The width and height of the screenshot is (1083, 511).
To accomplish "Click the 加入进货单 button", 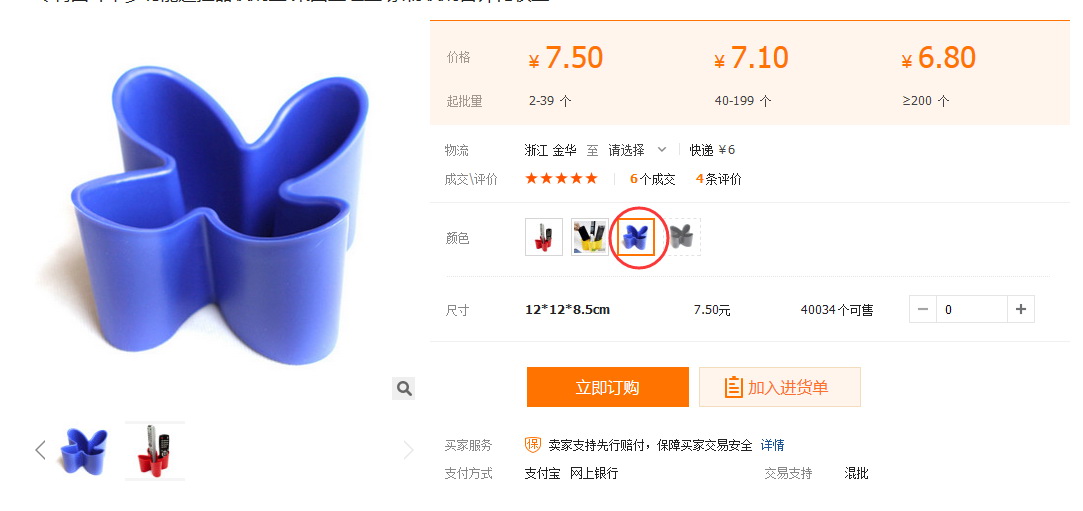I will pos(780,387).
